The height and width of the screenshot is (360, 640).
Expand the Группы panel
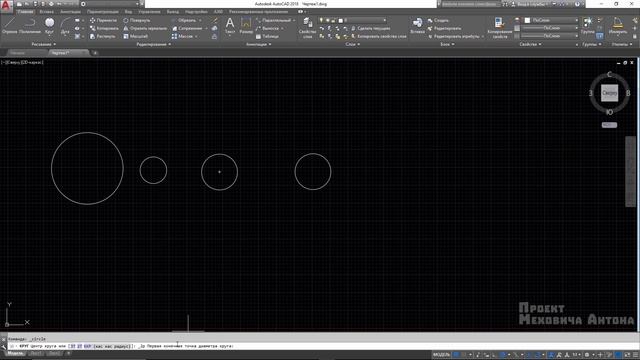coord(591,44)
